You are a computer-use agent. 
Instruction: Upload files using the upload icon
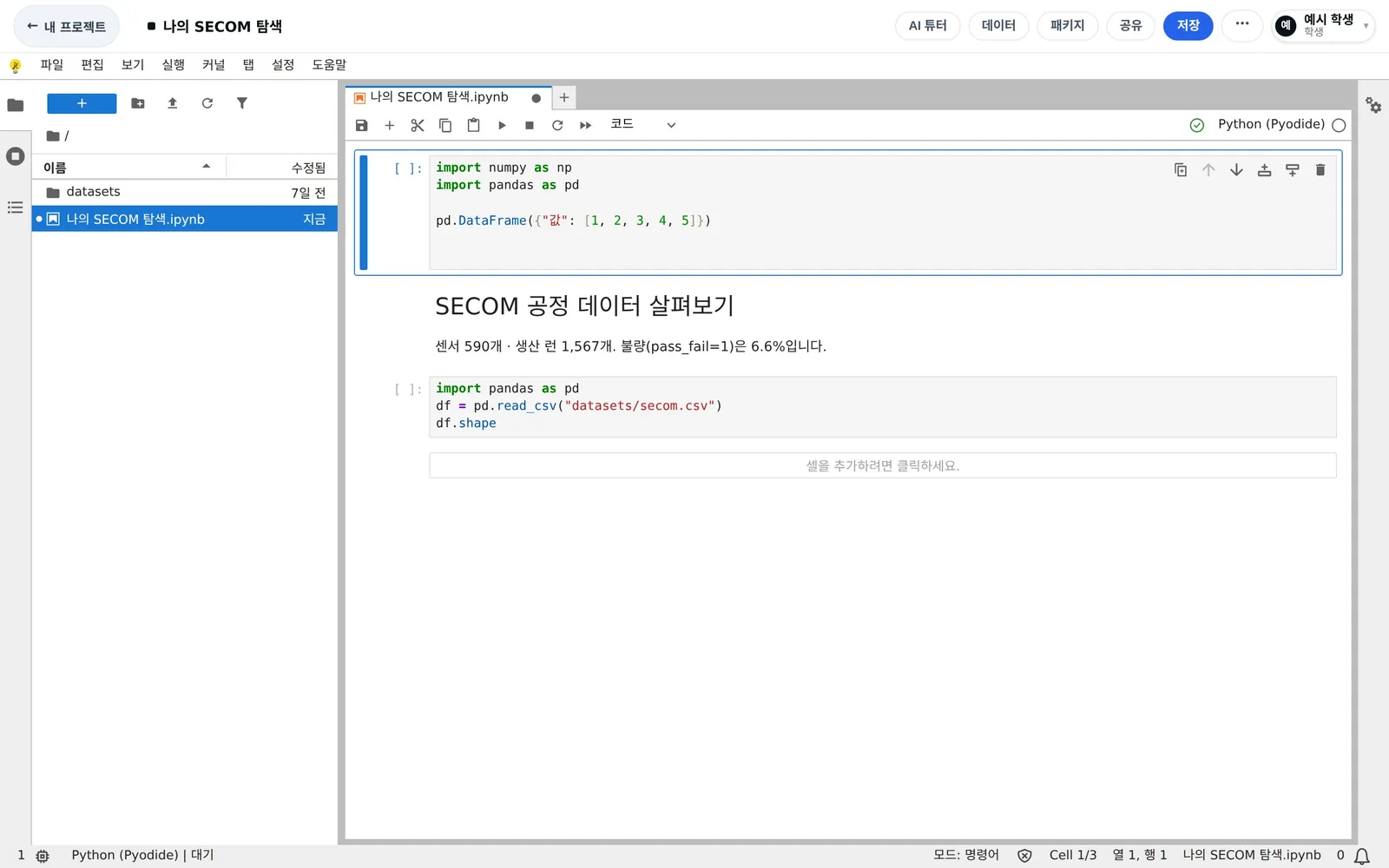point(173,103)
